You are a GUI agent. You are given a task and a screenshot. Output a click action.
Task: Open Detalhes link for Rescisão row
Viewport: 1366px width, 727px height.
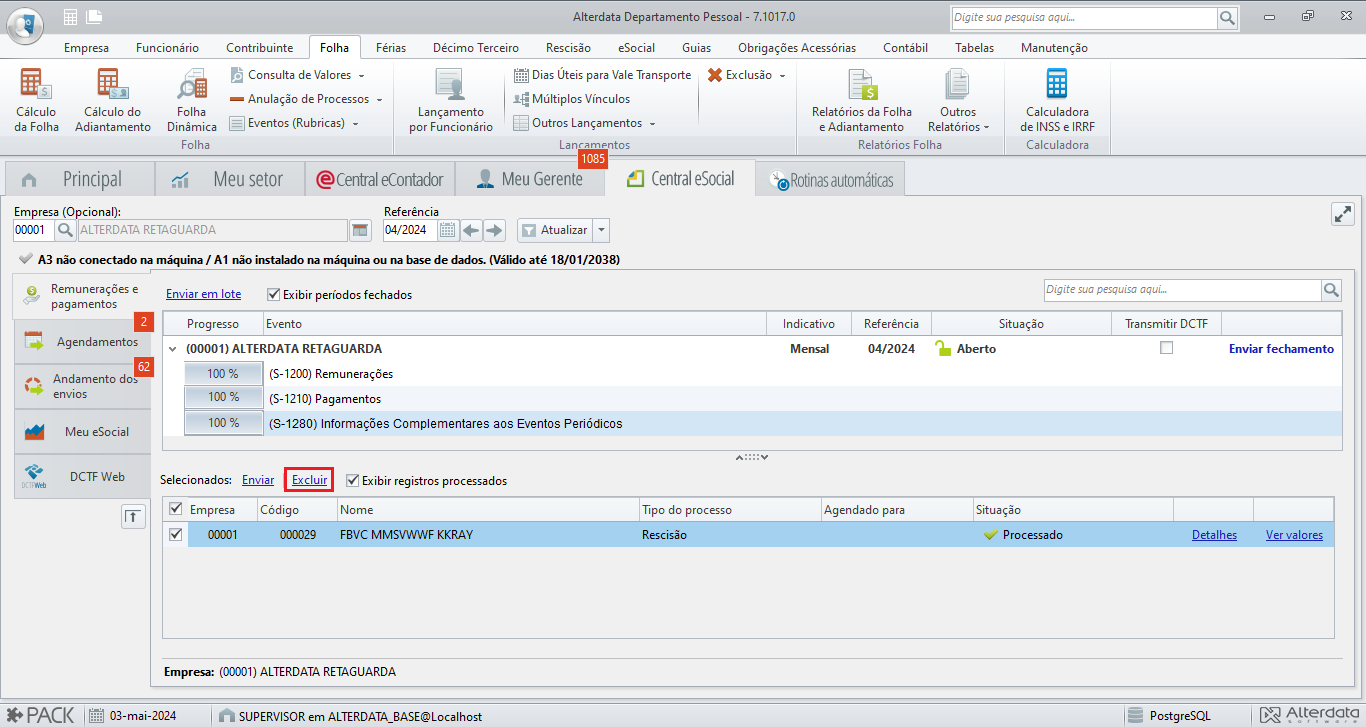[x=1214, y=535]
